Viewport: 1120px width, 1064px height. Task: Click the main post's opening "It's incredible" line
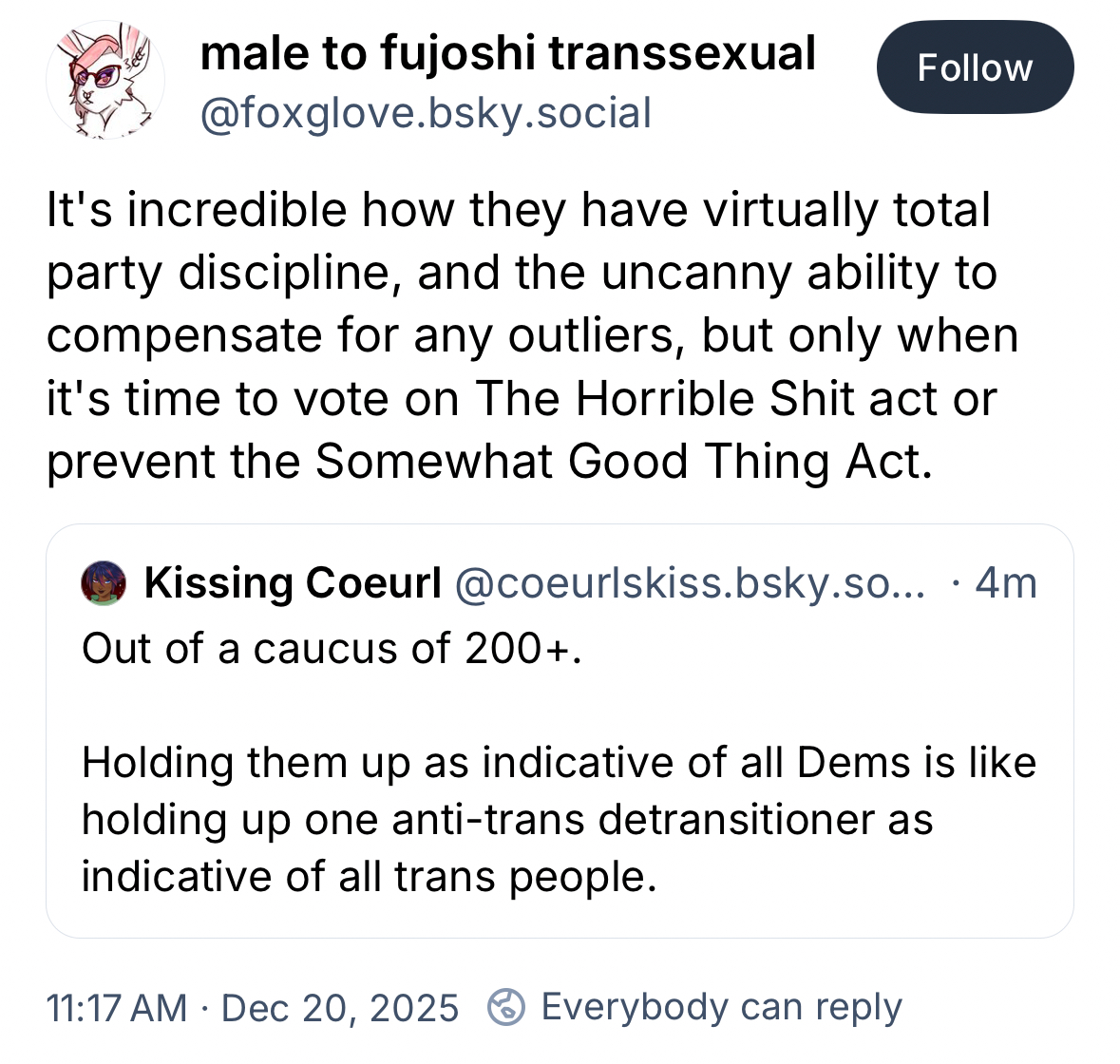[x=518, y=210]
